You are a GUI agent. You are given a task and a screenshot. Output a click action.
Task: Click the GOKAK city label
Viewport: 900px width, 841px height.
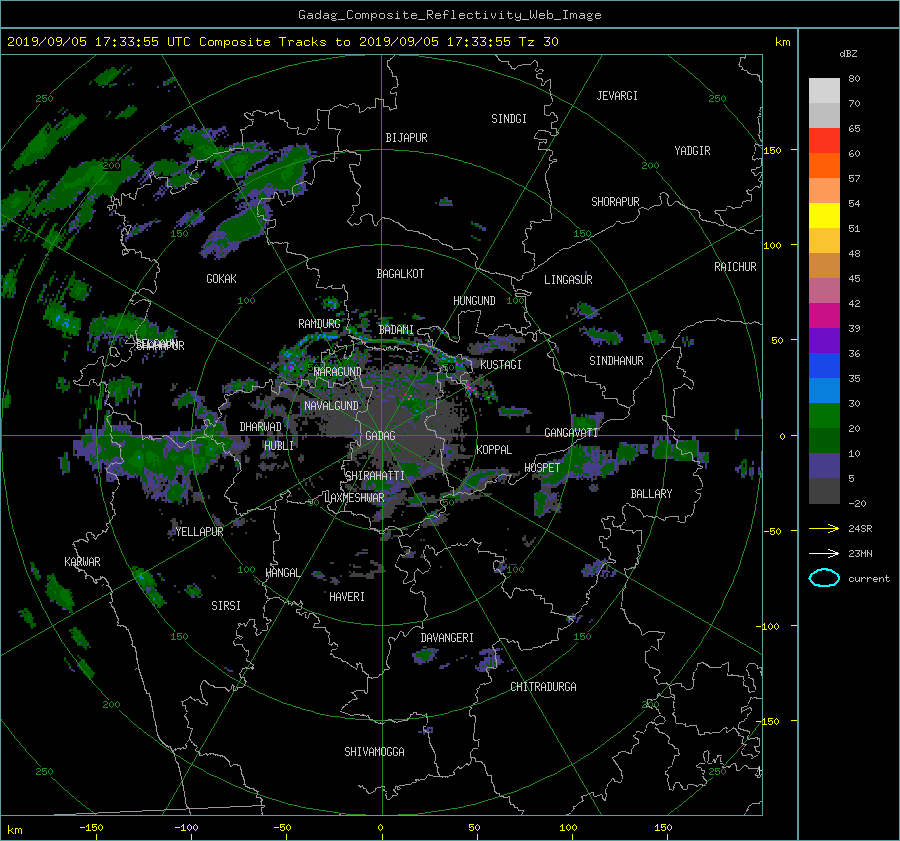tap(221, 279)
